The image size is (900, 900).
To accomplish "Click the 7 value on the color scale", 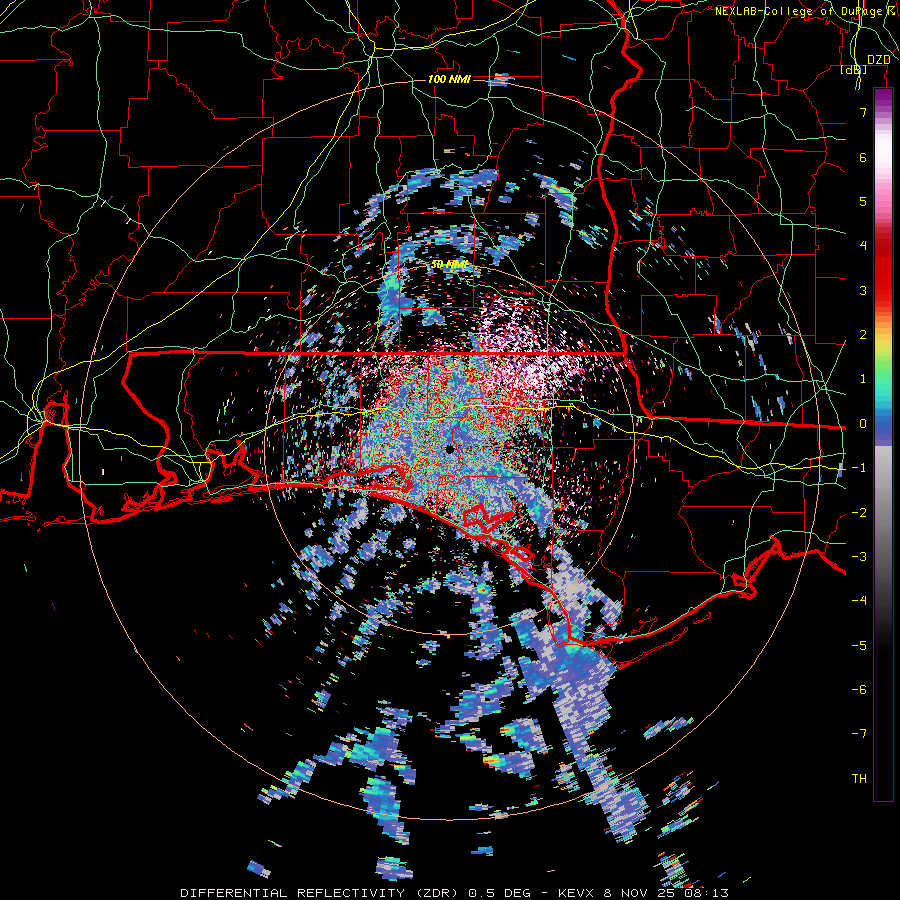I will tap(863, 112).
